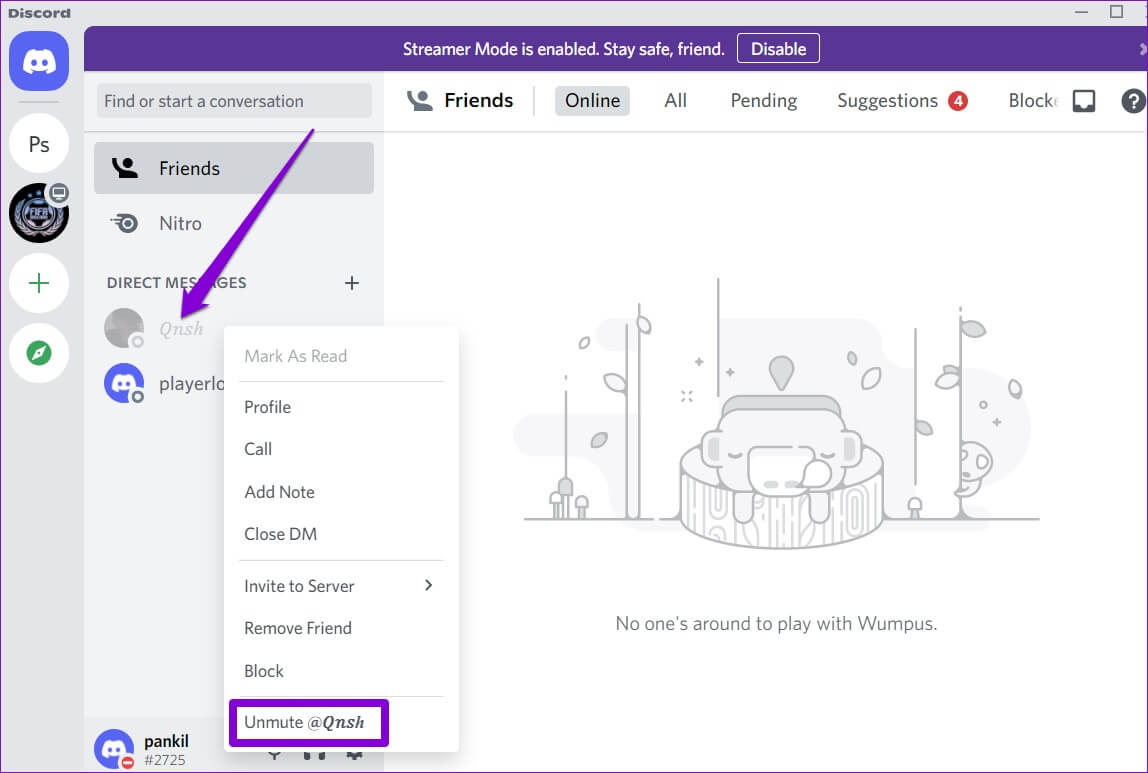Choose Mark As Read in context menu

click(x=341, y=356)
